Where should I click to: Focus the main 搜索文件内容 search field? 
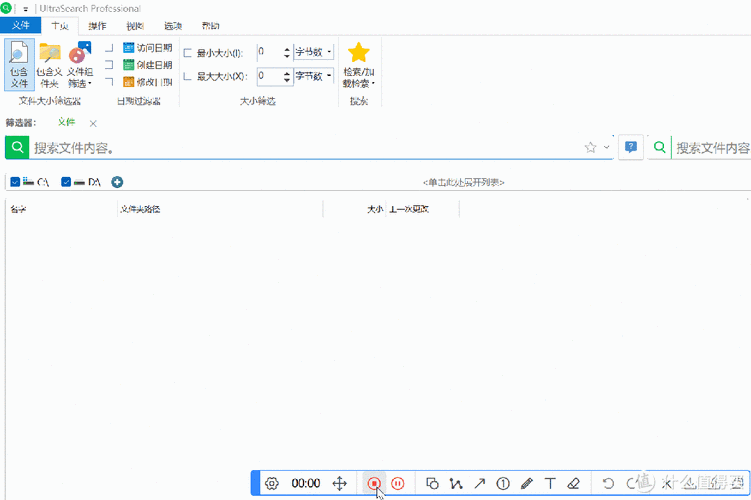(307, 148)
